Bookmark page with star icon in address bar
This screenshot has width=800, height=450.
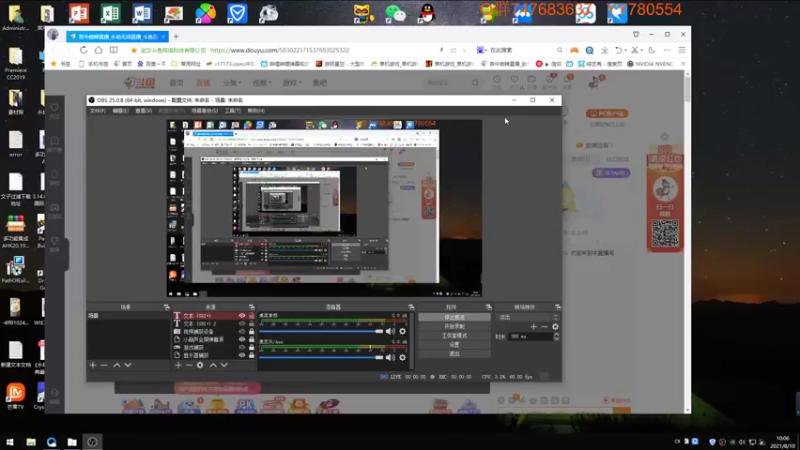[x=134, y=50]
